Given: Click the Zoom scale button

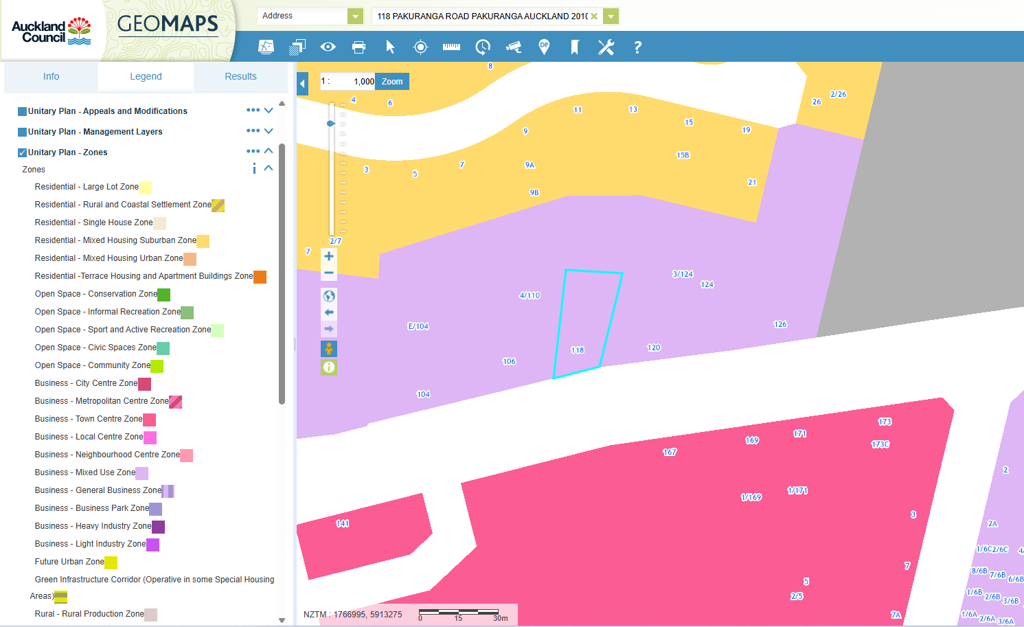Looking at the screenshot, I should click(392, 82).
